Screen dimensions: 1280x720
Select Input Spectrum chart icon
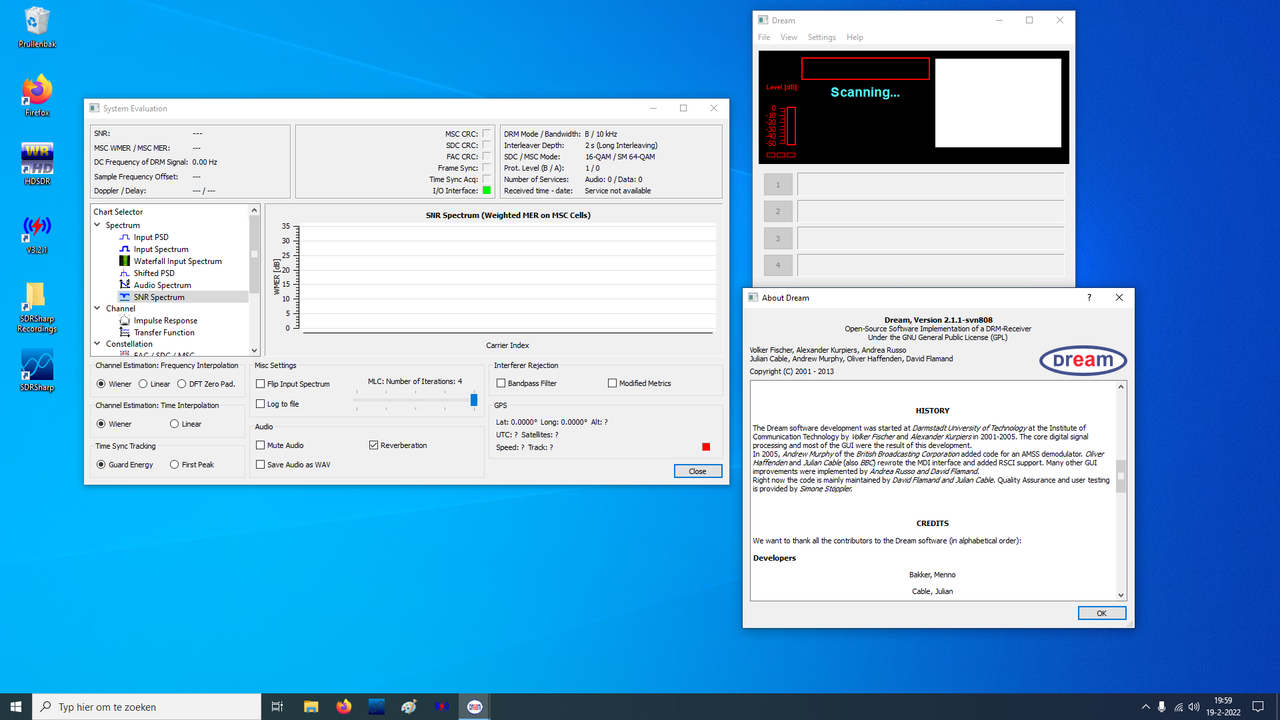pos(125,249)
